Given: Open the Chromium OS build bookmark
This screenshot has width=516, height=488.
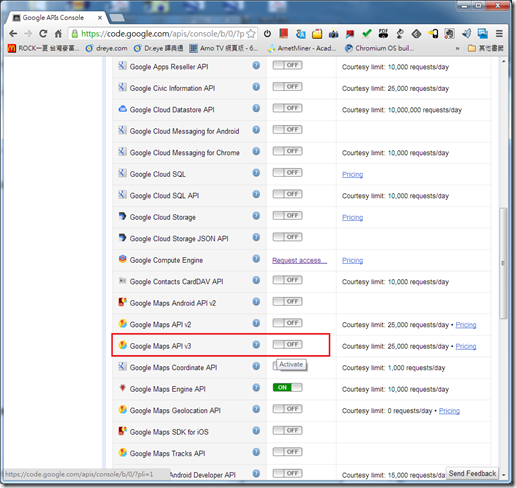Looking at the screenshot, I should tap(379, 49).
